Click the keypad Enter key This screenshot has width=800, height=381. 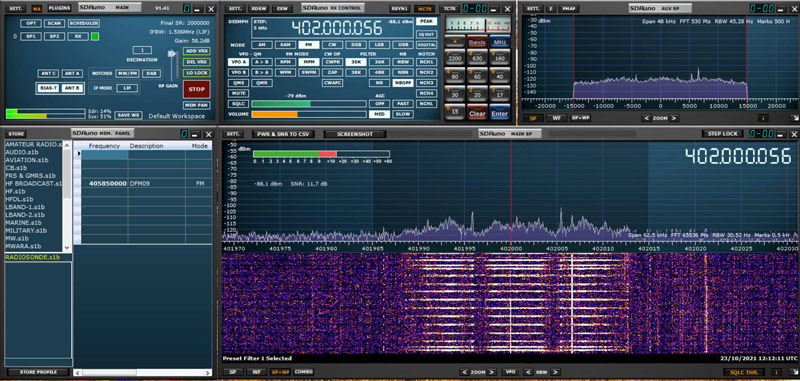500,113
